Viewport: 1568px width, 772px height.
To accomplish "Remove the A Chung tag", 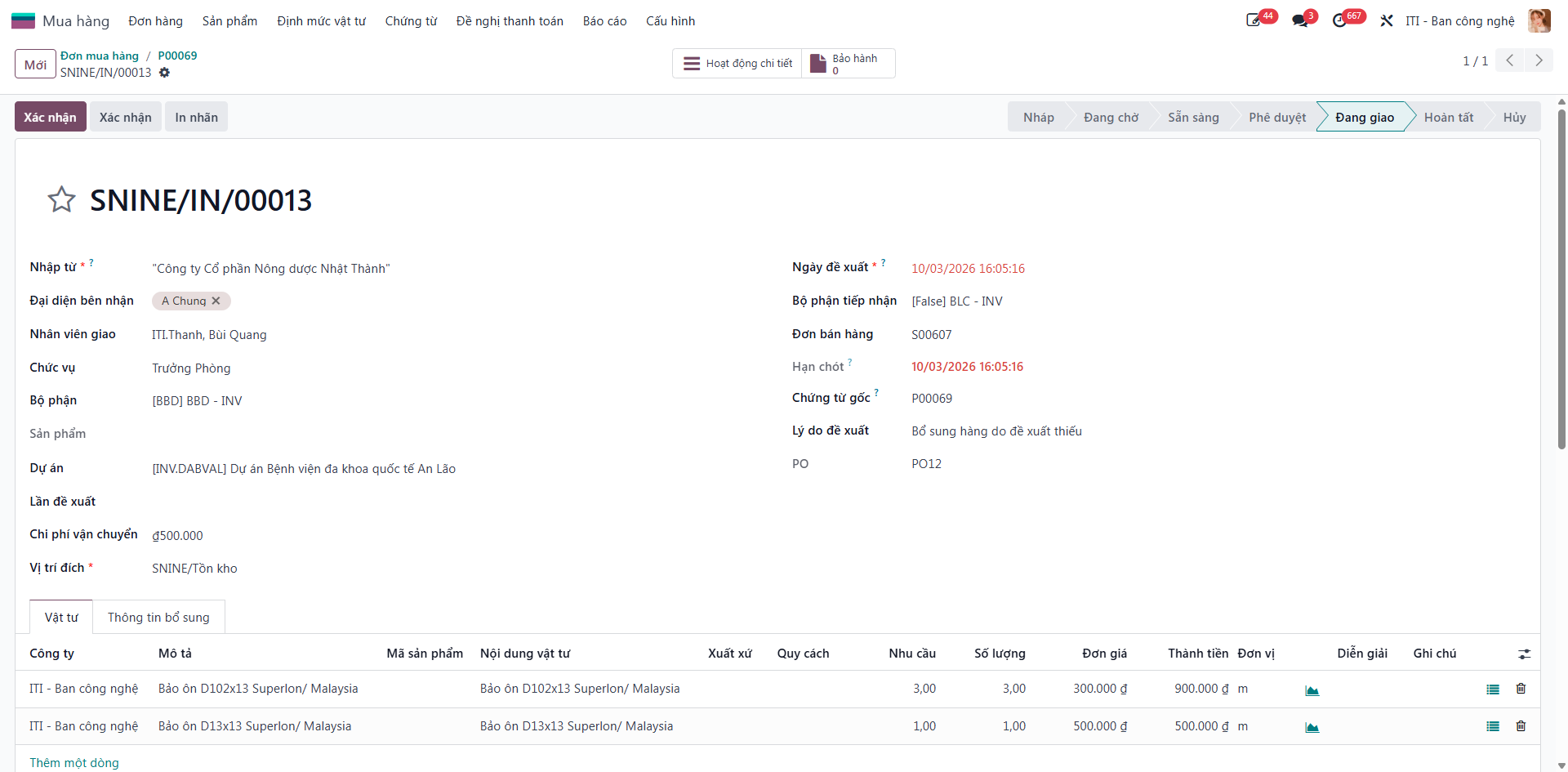I will (x=216, y=301).
